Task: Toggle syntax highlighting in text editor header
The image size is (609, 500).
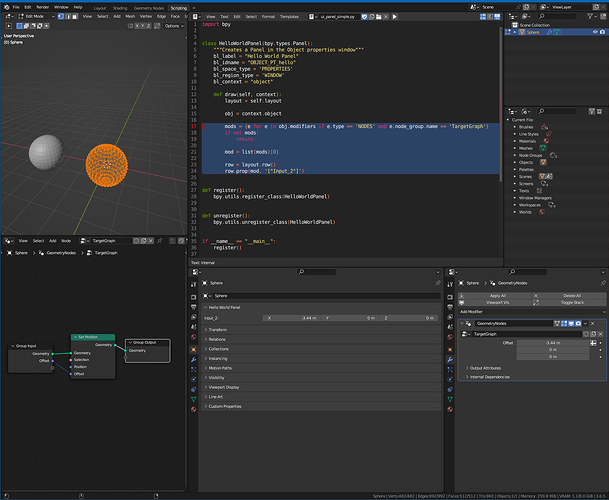Action: click(497, 17)
